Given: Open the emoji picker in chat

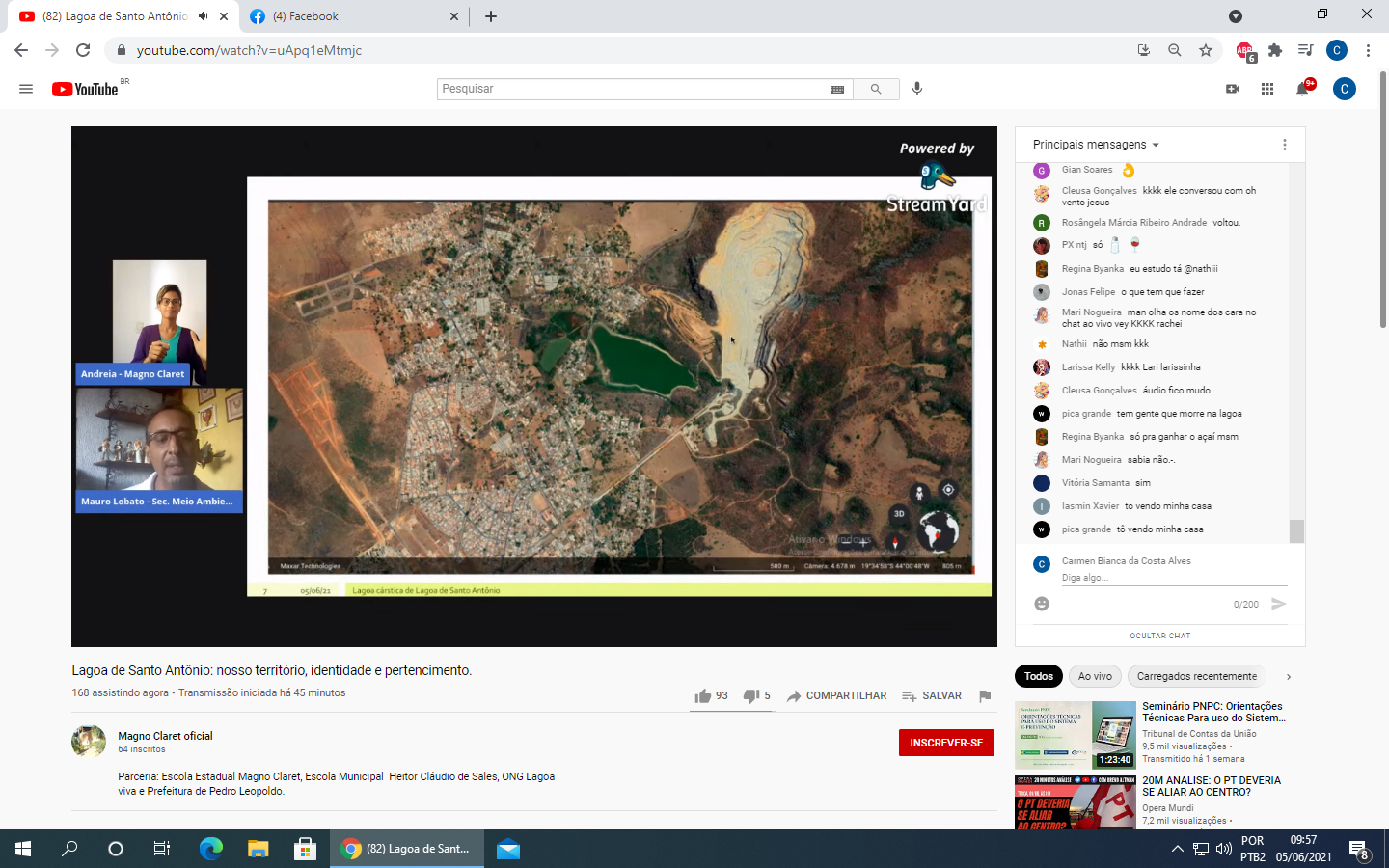Looking at the screenshot, I should click(1042, 604).
